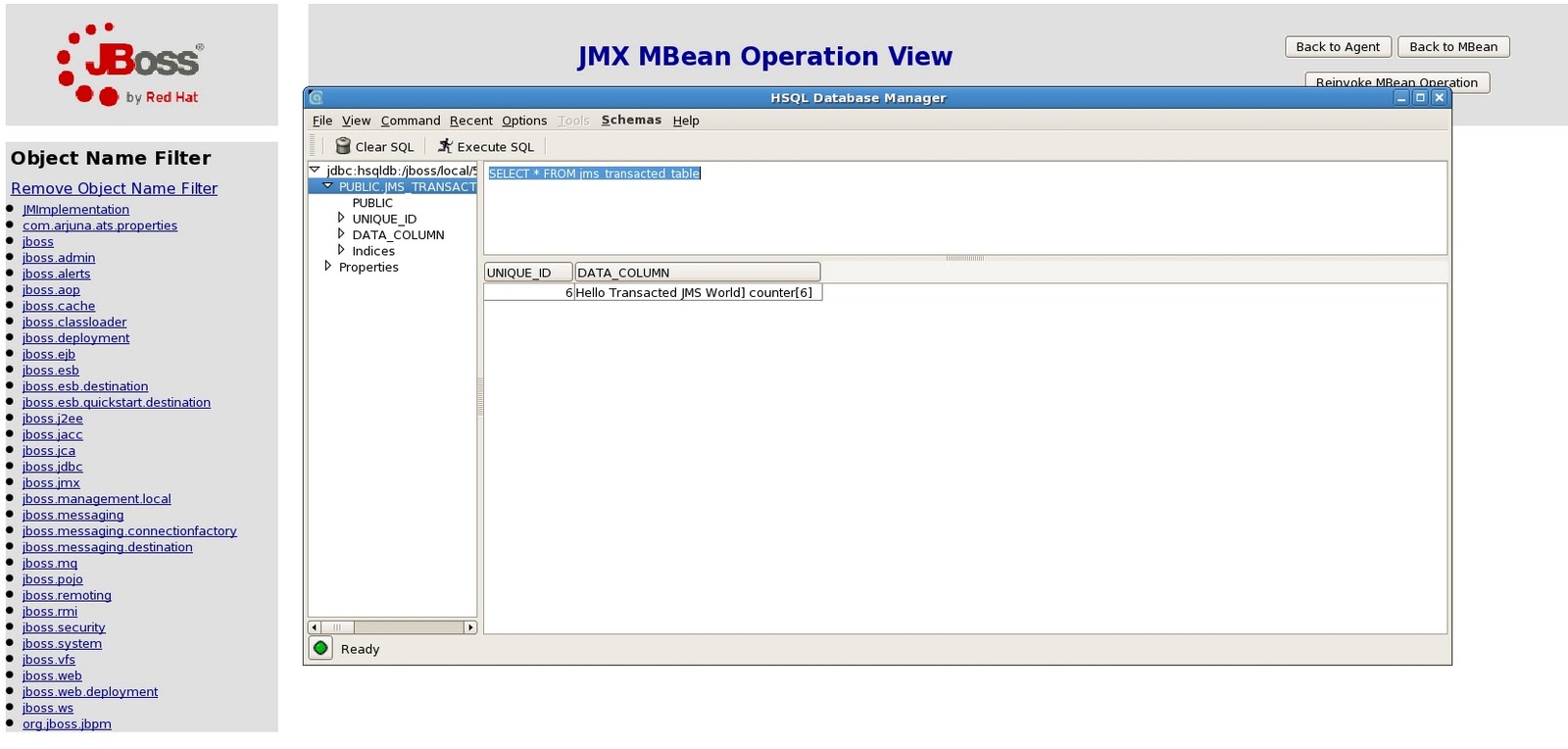Open the File menu
Screen dimensions: 1568x749
[322, 121]
